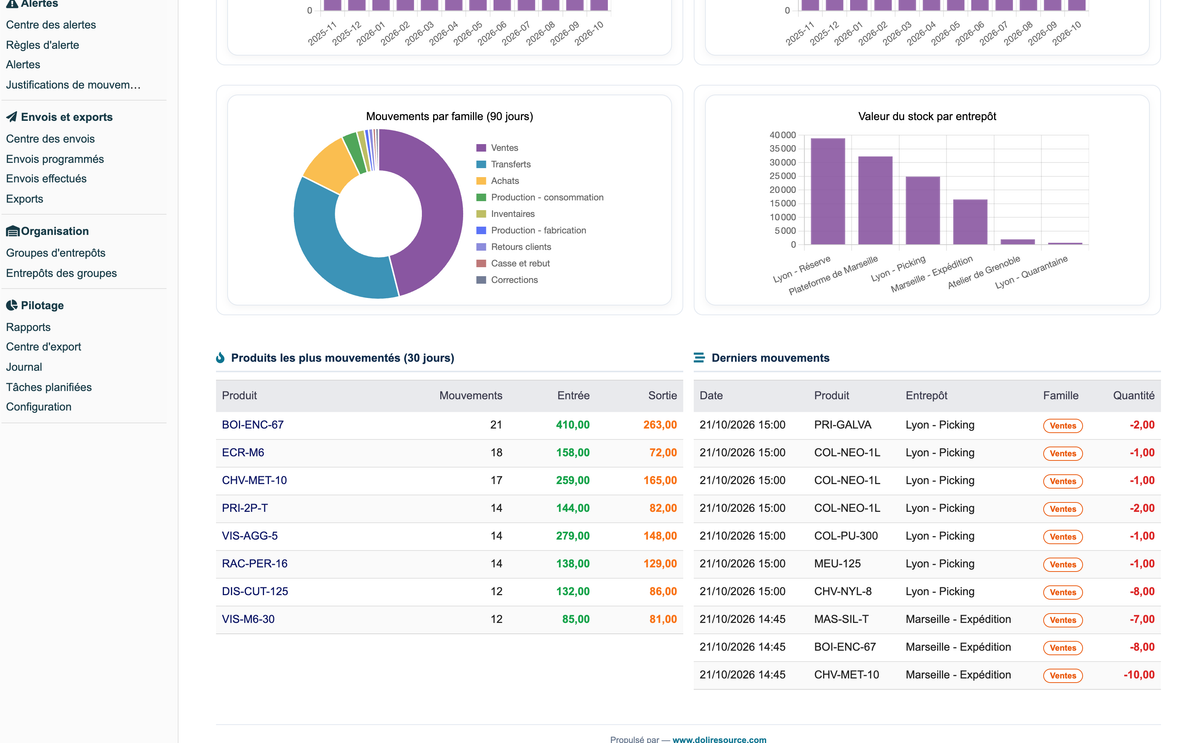Open product CHV-MET-10 in top-moved products table
Screen dimensions: 1200x743
coord(254,481)
